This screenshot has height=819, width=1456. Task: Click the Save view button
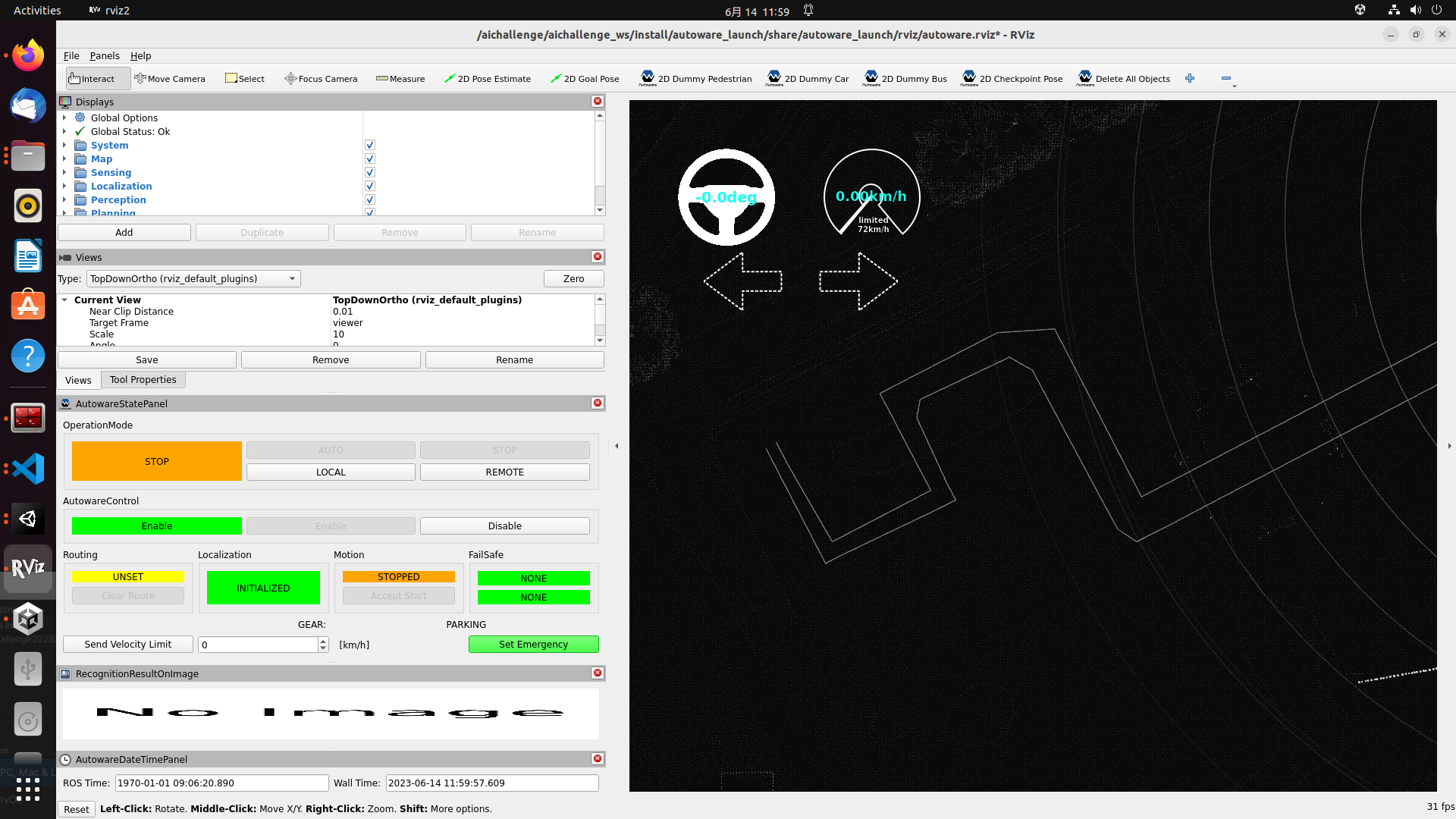click(147, 360)
